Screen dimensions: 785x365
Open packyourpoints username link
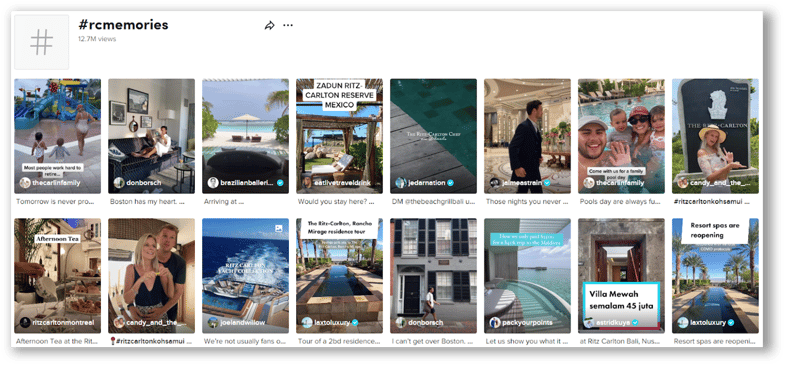[527, 322]
